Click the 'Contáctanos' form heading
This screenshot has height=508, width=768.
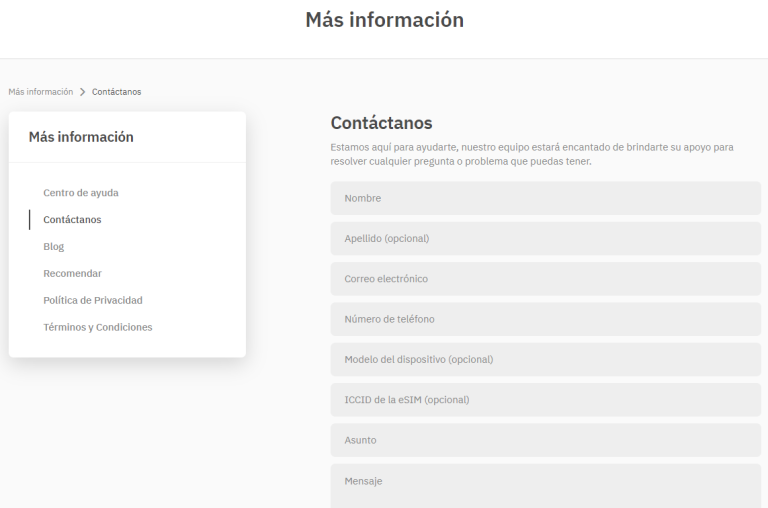click(381, 123)
